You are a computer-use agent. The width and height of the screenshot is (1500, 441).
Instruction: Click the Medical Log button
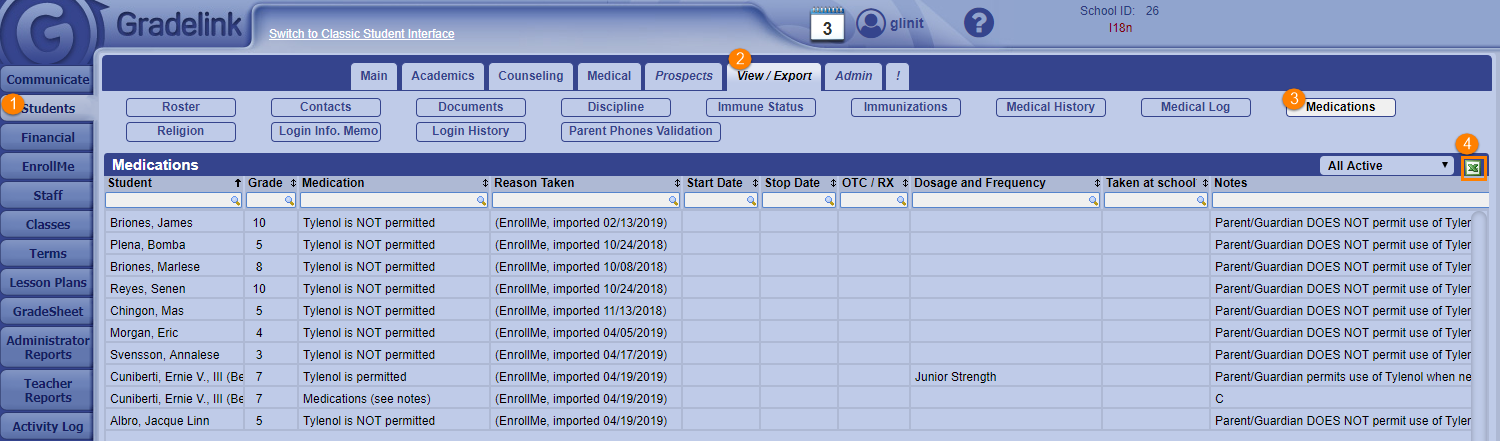click(x=1195, y=107)
